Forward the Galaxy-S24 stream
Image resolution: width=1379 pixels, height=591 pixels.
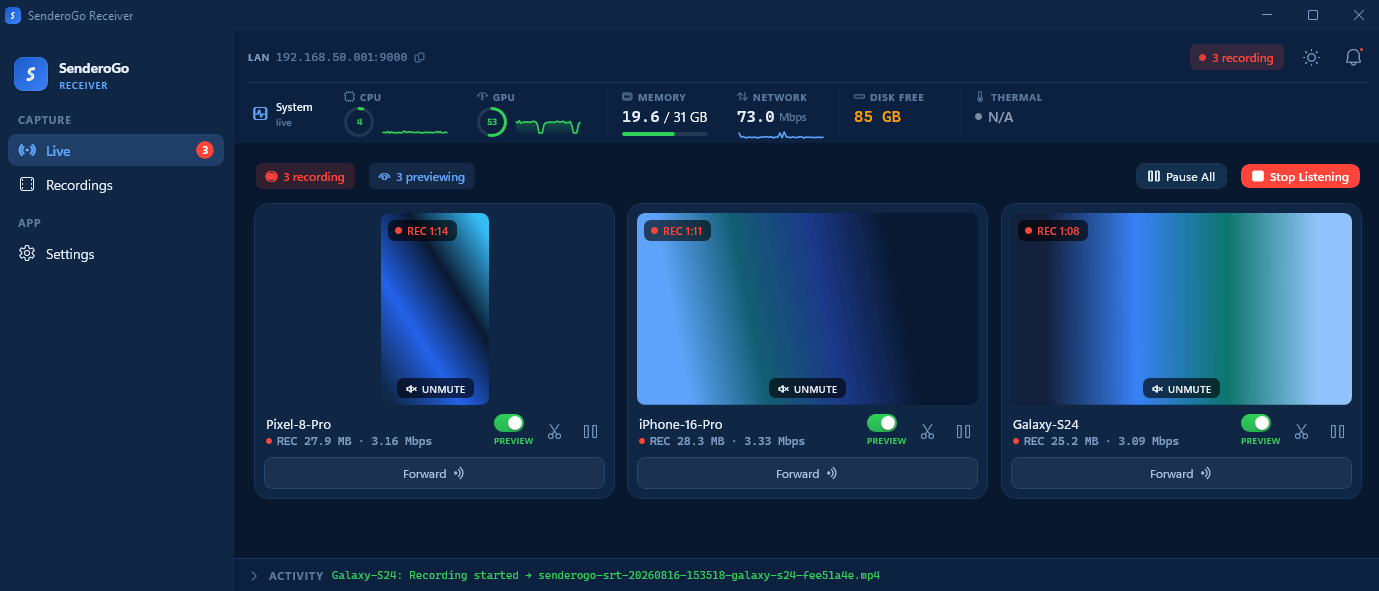pyautogui.click(x=1181, y=473)
